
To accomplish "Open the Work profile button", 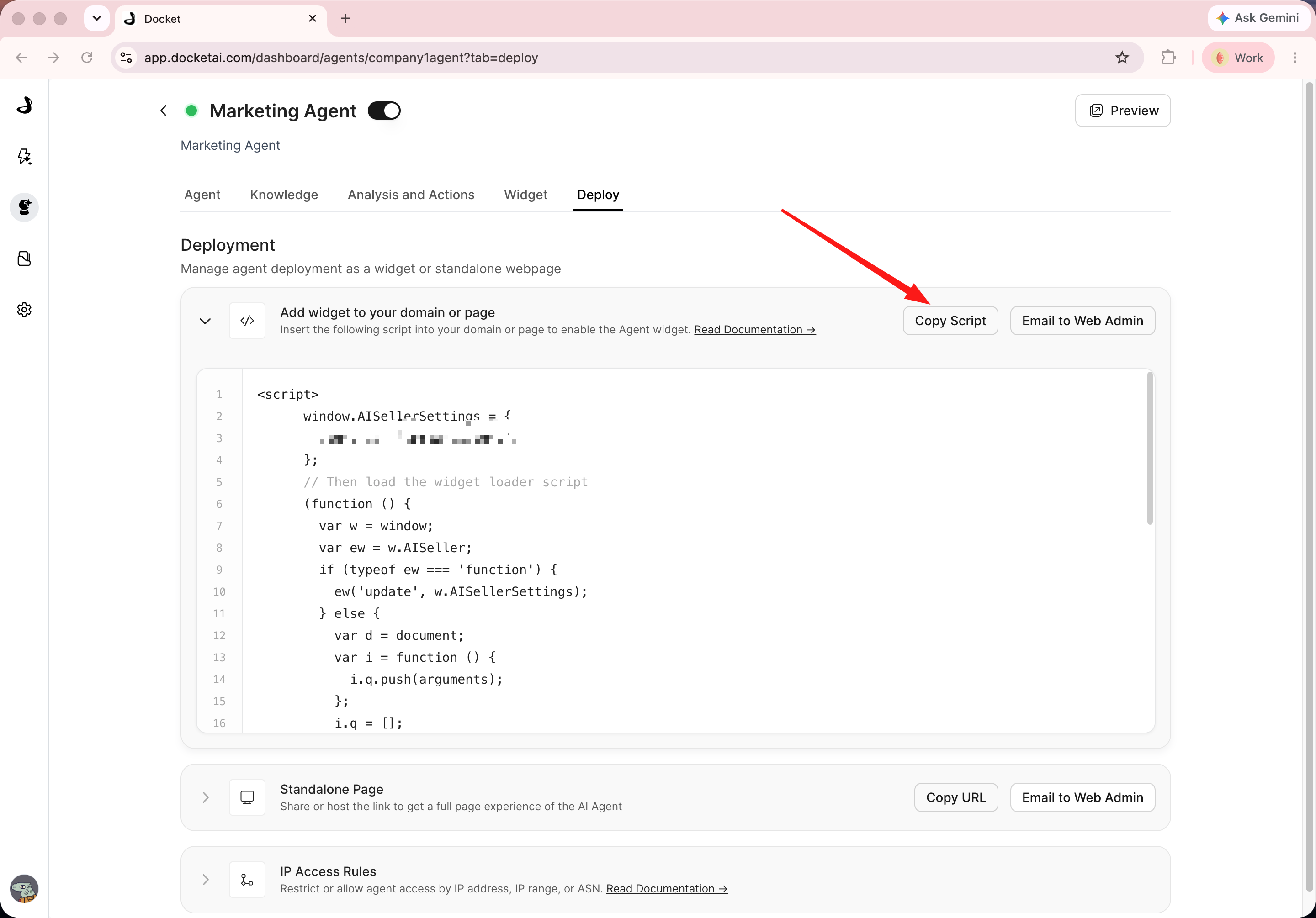I will (1239, 57).
